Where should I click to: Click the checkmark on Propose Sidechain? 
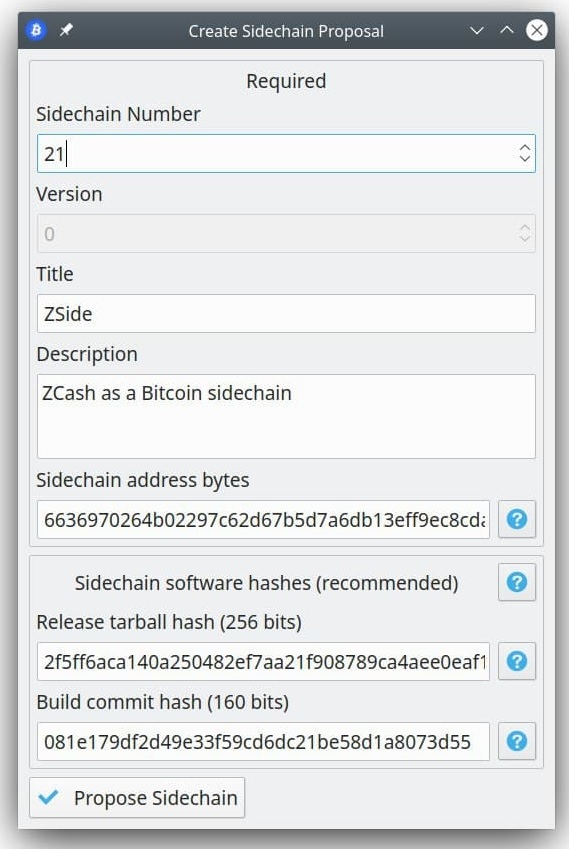coord(49,797)
